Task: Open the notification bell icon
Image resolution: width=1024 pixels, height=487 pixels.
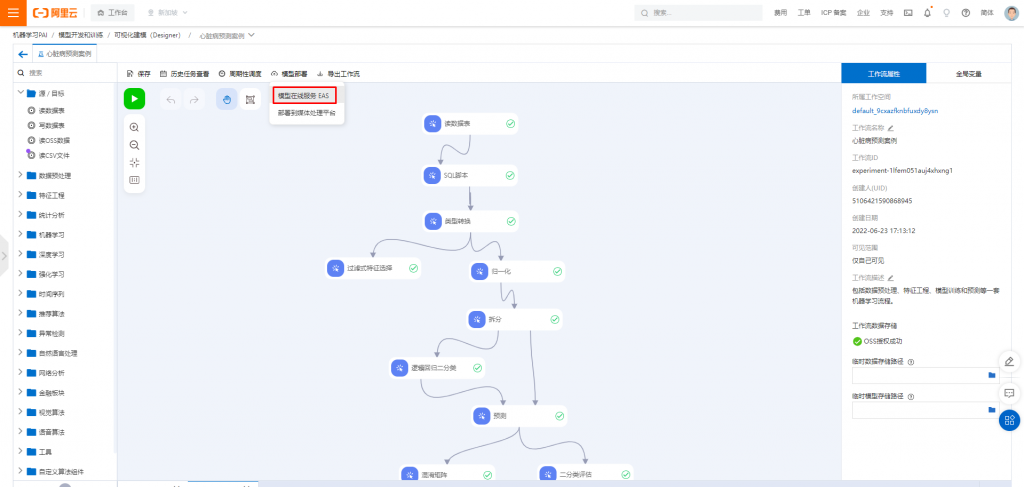Action: click(927, 12)
